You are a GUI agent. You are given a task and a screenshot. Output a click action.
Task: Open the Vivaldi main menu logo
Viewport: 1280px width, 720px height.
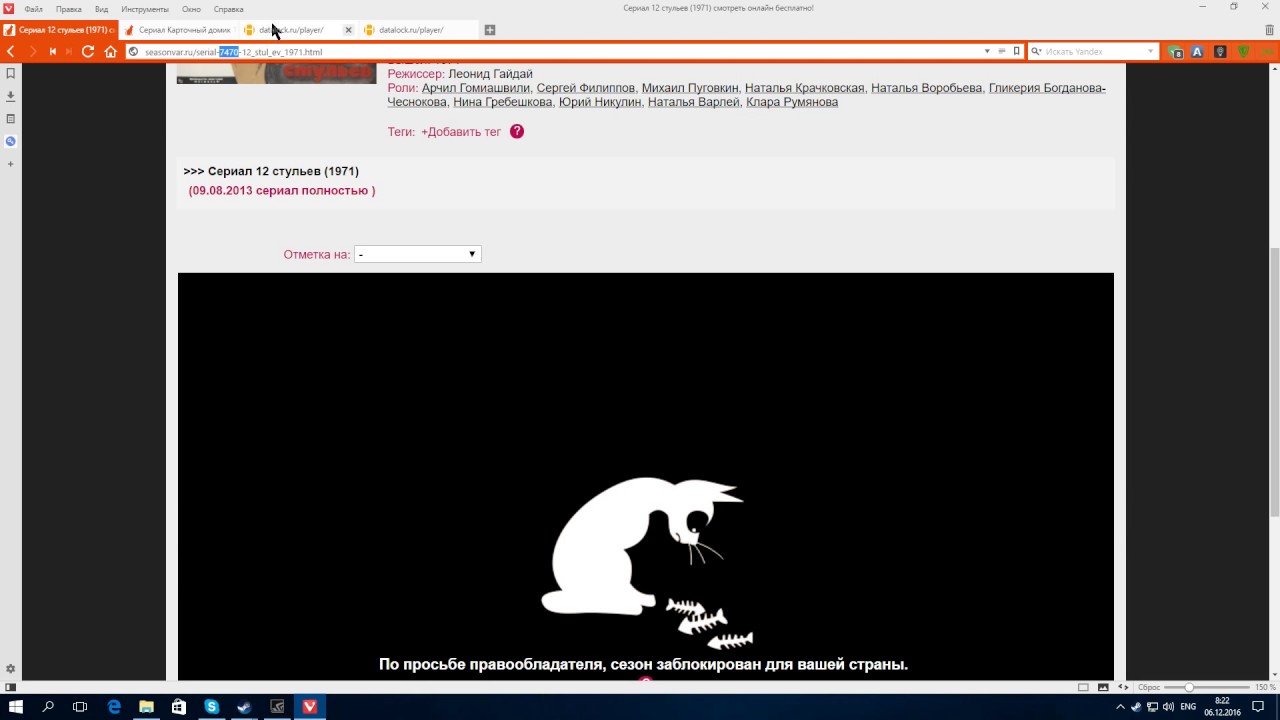coord(8,8)
